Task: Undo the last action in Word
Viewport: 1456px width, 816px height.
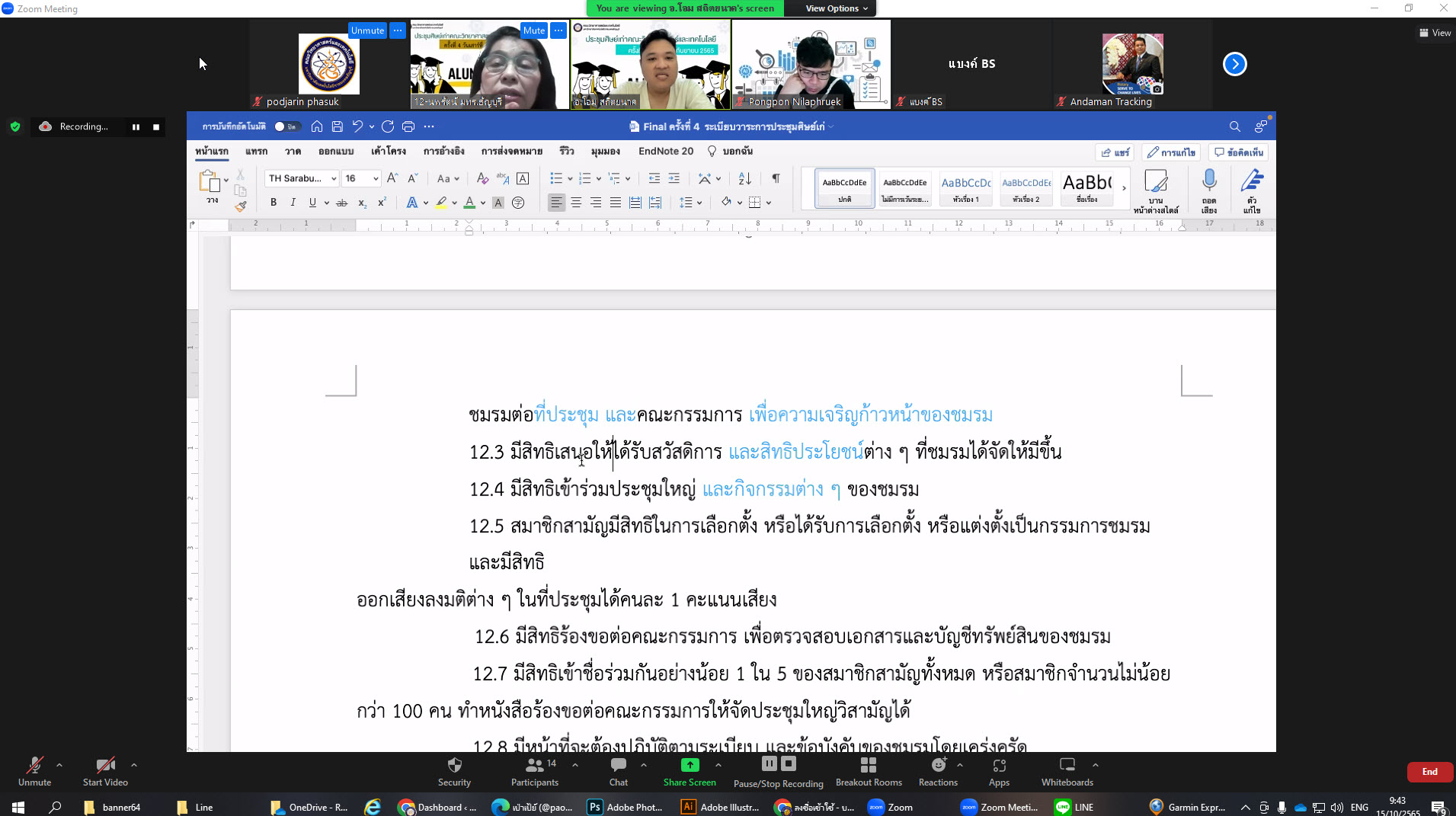Action: 357,126
